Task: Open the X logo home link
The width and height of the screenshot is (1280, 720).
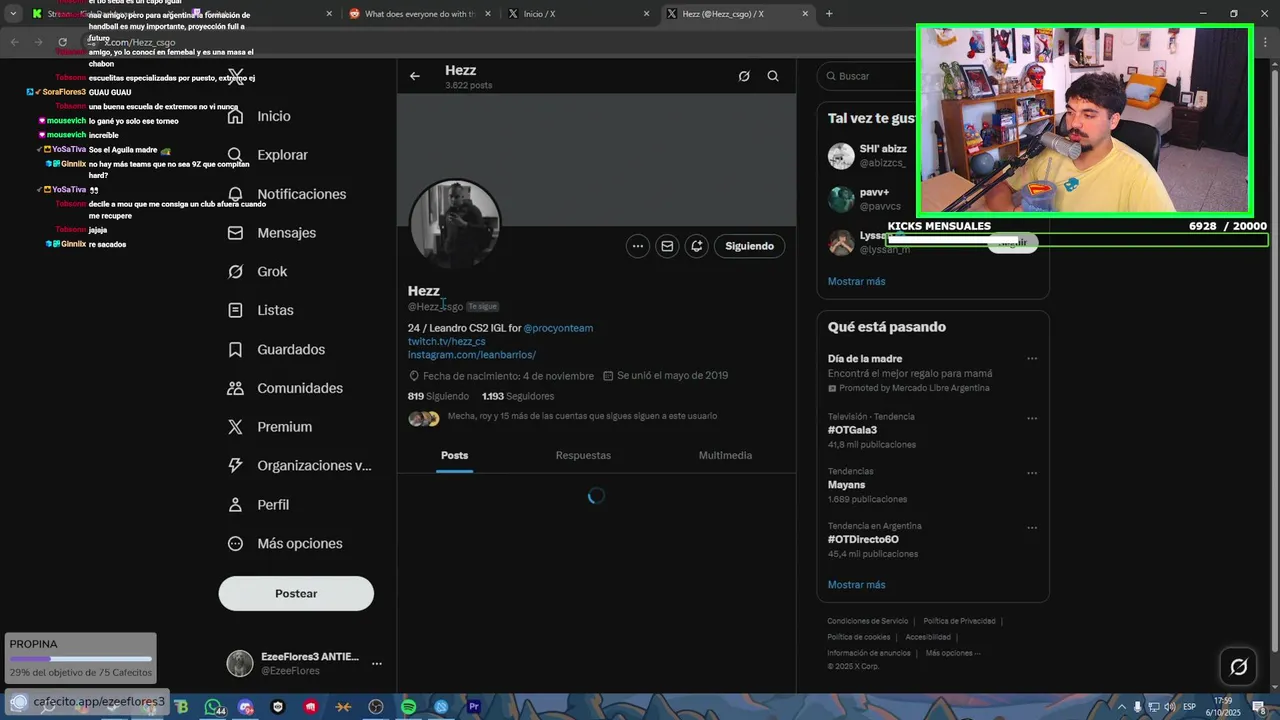Action: (x=235, y=77)
